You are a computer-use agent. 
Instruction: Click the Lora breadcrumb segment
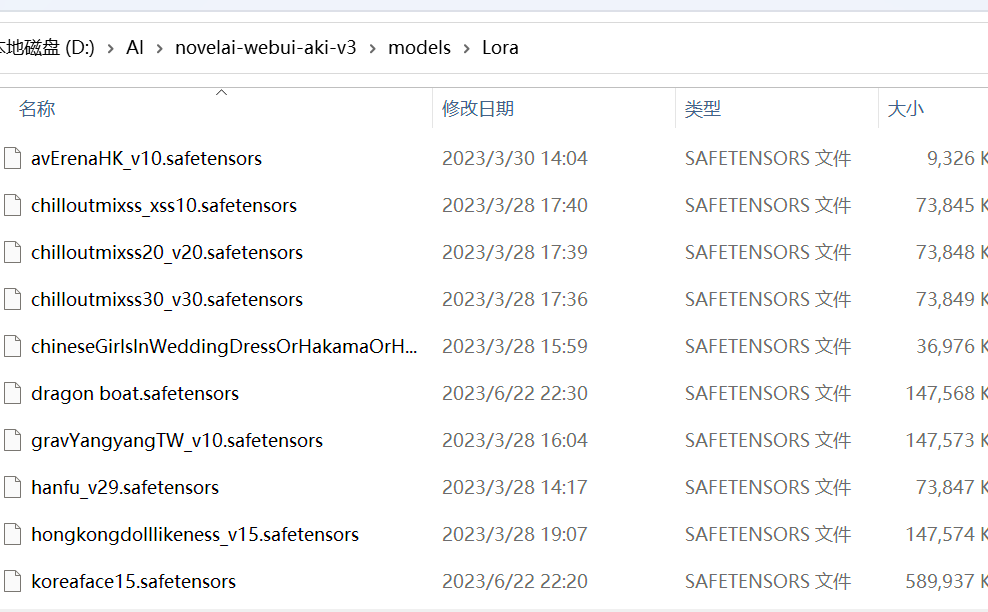(x=500, y=48)
